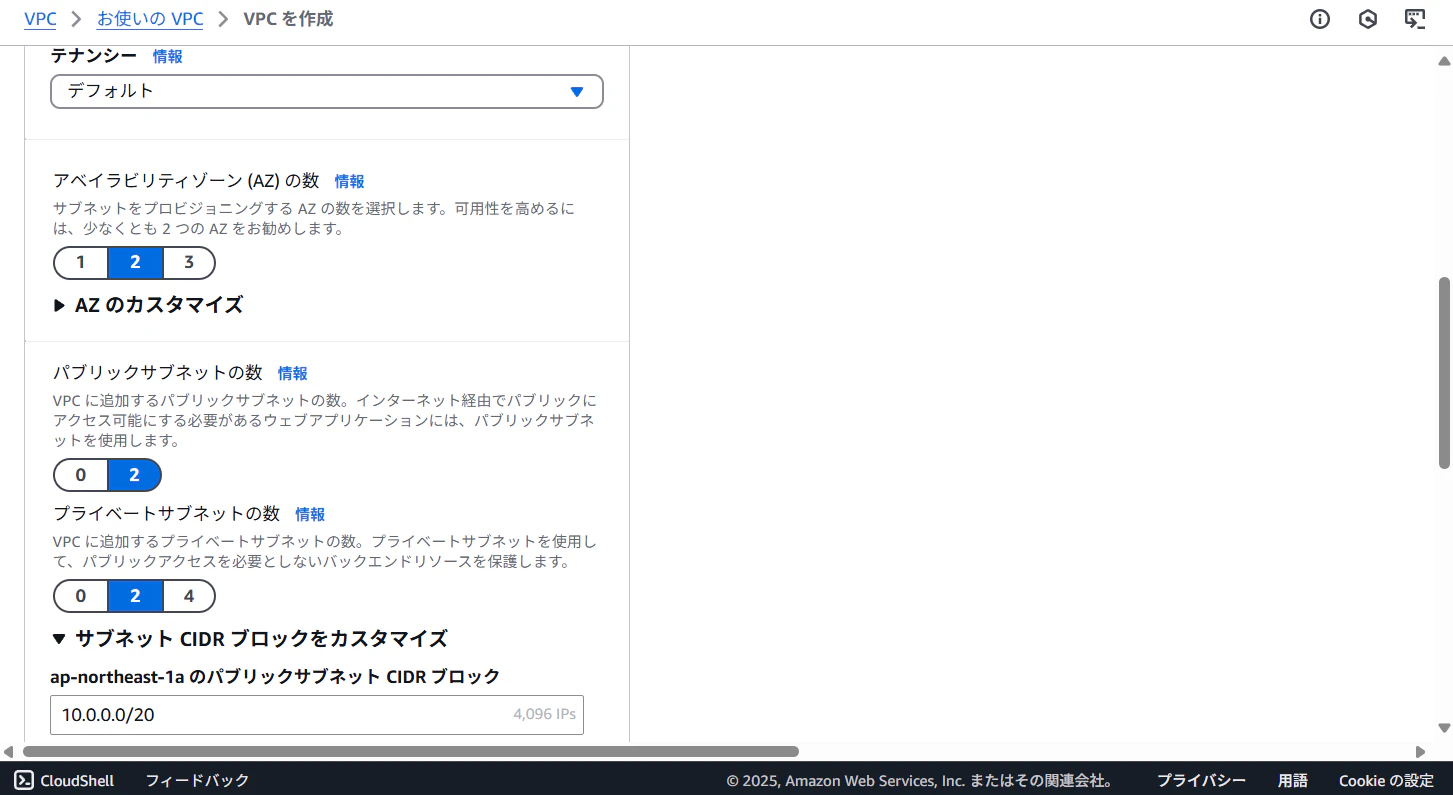Image resolution: width=1453 pixels, height=795 pixels.
Task: Set private subnet count to 2
Action: [x=135, y=596]
